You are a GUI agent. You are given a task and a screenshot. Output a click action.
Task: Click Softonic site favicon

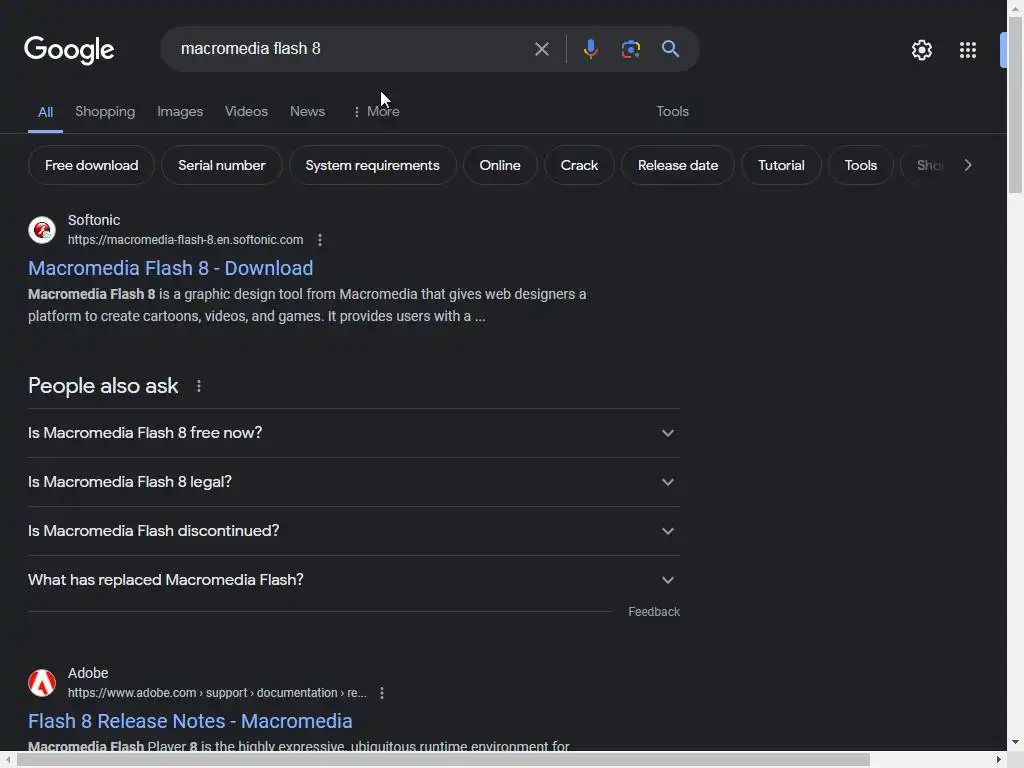(x=42, y=230)
